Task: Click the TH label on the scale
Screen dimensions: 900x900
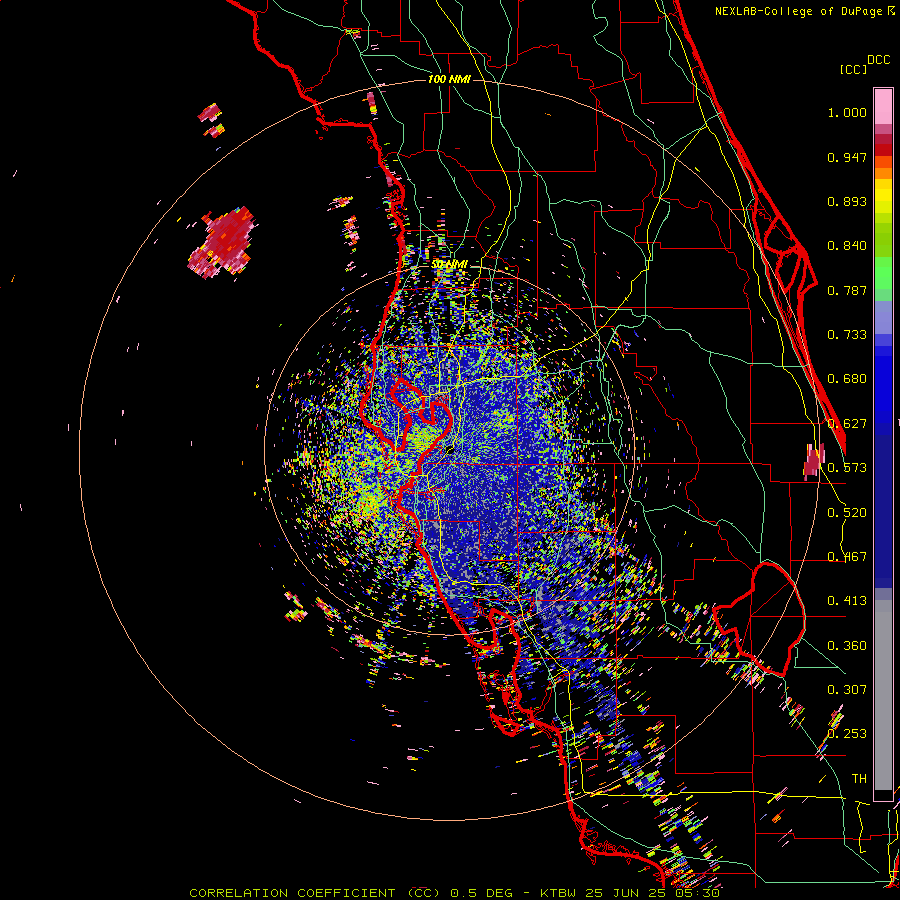Action: pyautogui.click(x=859, y=778)
